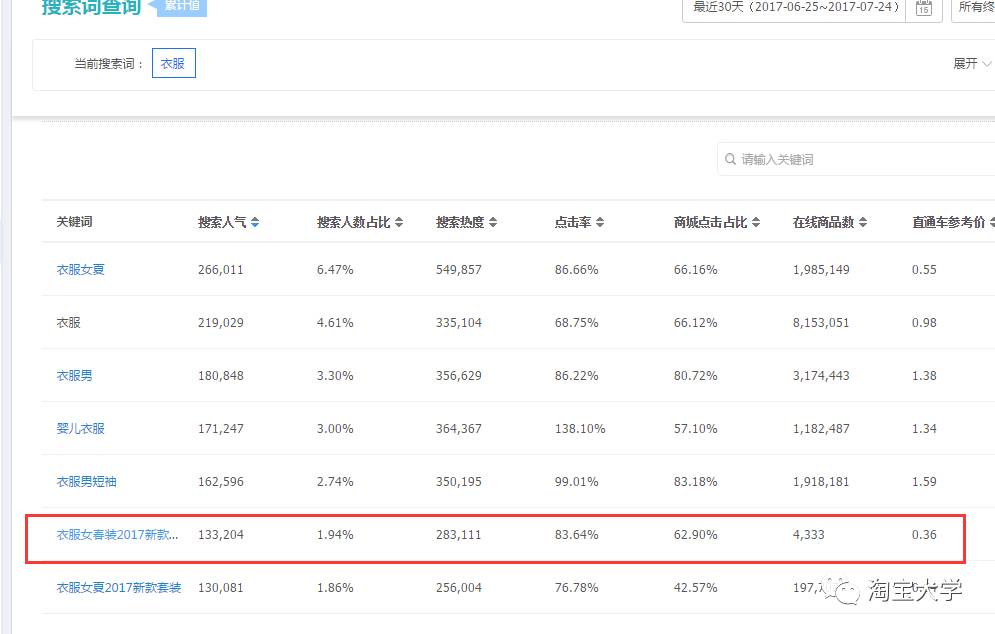The height and width of the screenshot is (634, 995).
Task: Open the 最近30天 date range selector
Action: (x=795, y=8)
